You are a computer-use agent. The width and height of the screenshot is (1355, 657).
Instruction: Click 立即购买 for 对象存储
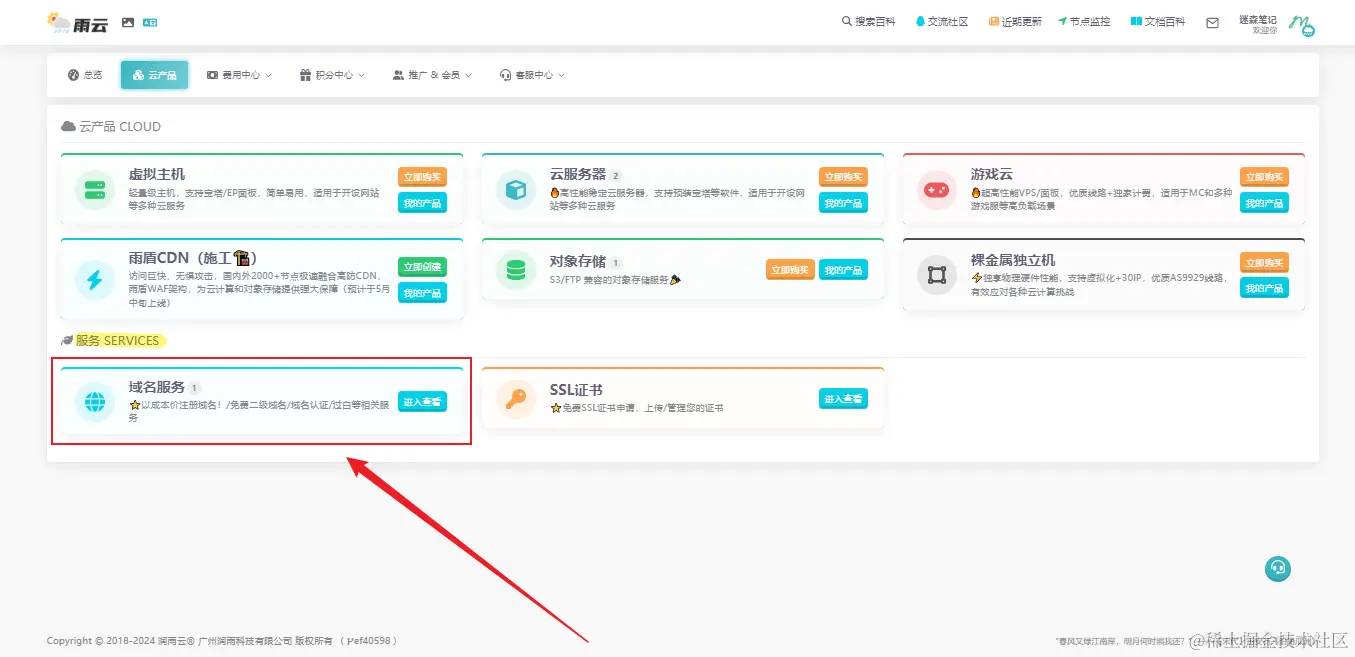(790, 270)
